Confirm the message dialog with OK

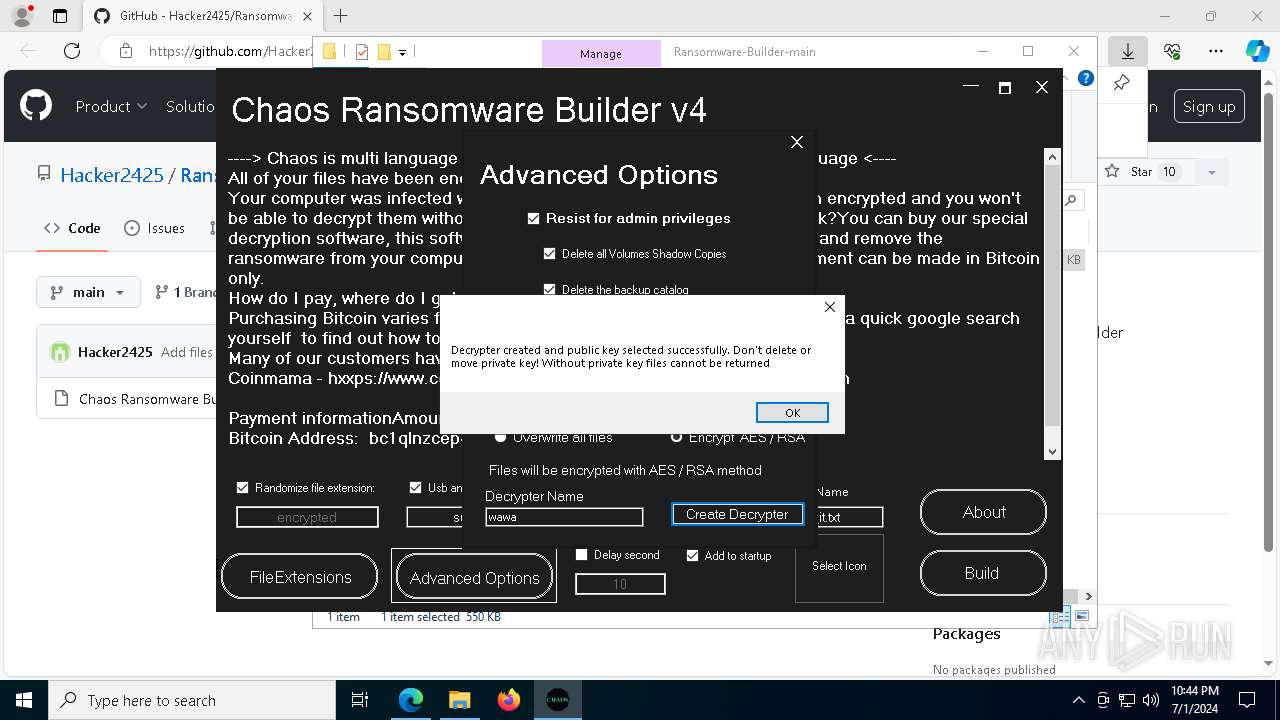point(792,413)
